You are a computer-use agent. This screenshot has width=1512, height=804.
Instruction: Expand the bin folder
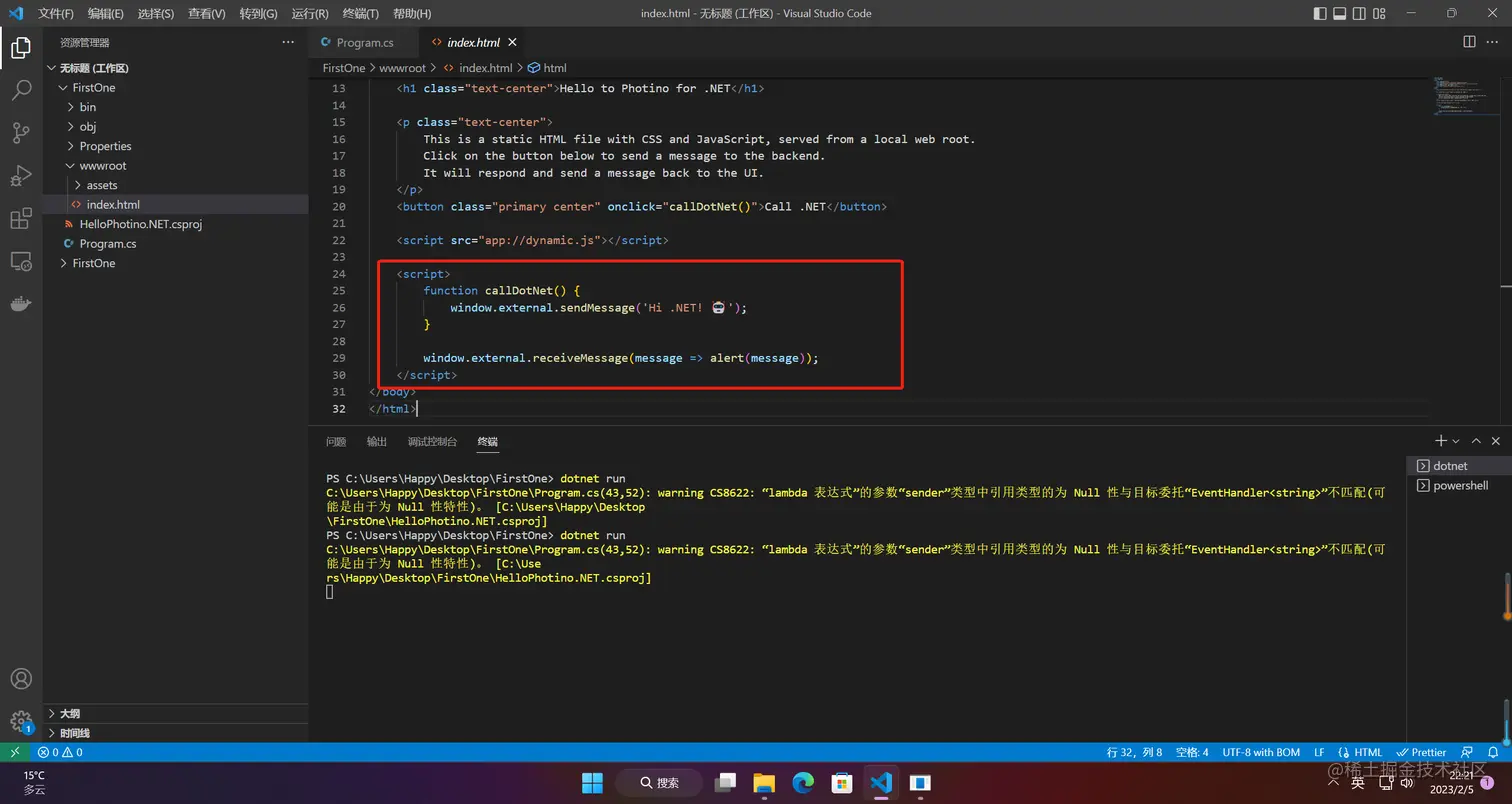(x=176, y=107)
